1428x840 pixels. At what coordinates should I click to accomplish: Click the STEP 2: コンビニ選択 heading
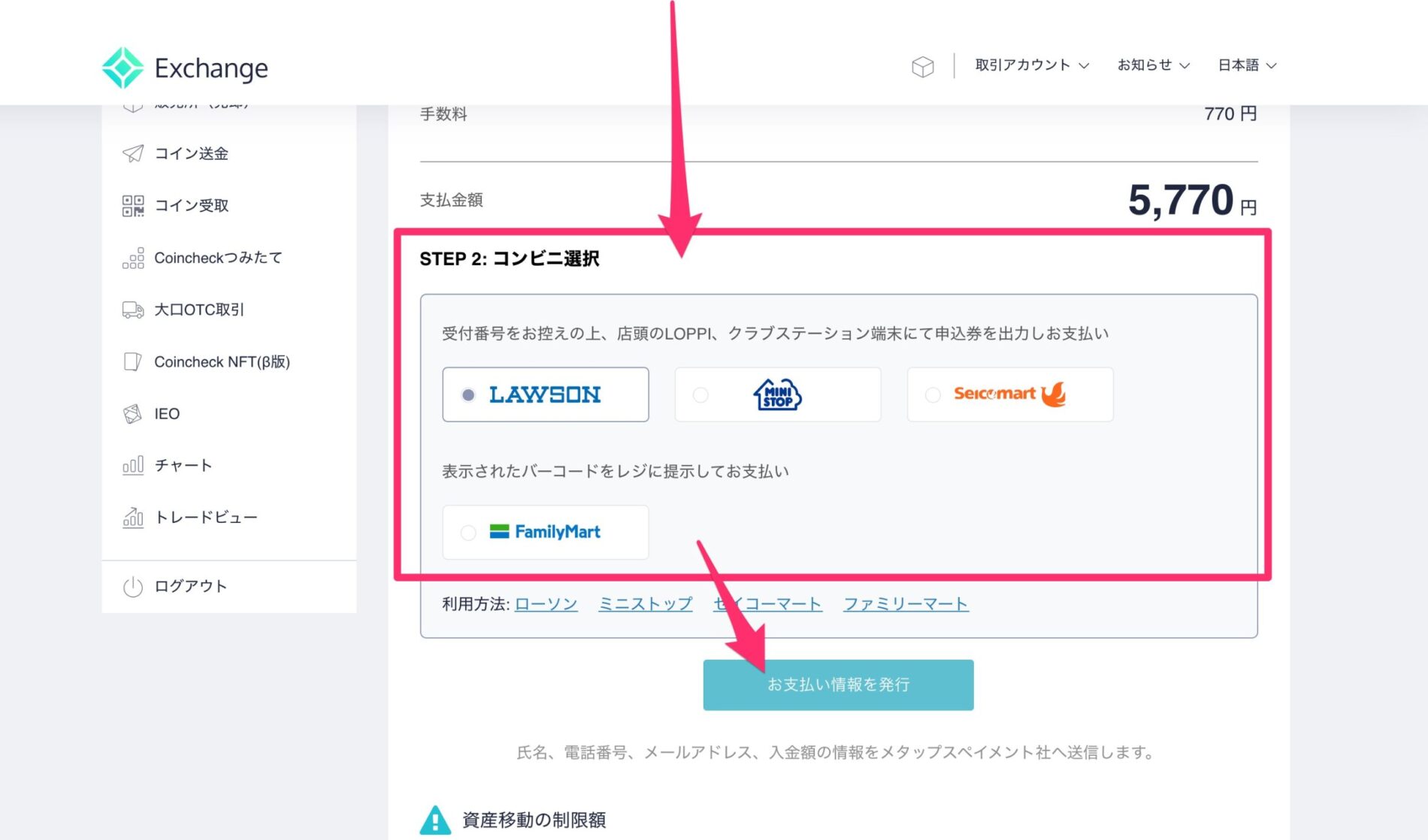point(510,258)
